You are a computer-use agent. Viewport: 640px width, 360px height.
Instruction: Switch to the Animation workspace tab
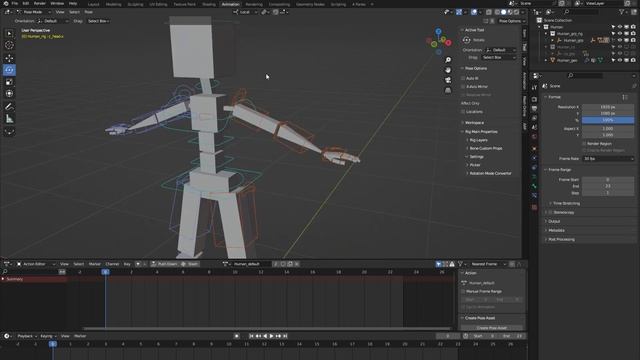click(x=230, y=4)
